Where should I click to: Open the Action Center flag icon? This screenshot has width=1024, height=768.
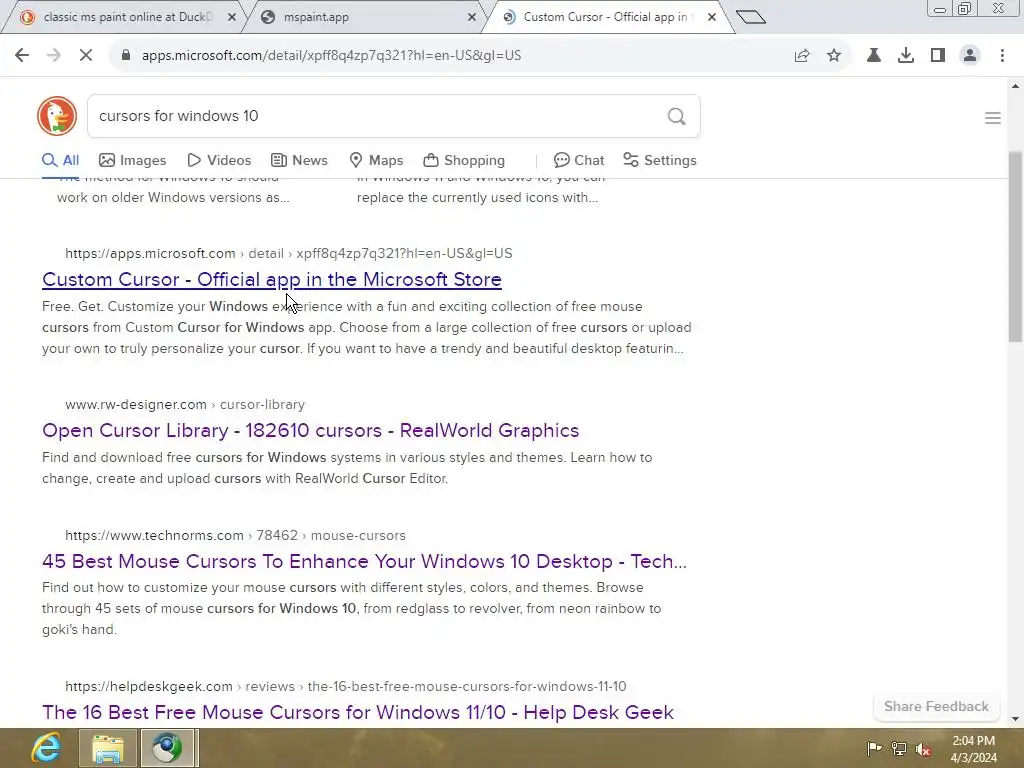[x=874, y=748]
